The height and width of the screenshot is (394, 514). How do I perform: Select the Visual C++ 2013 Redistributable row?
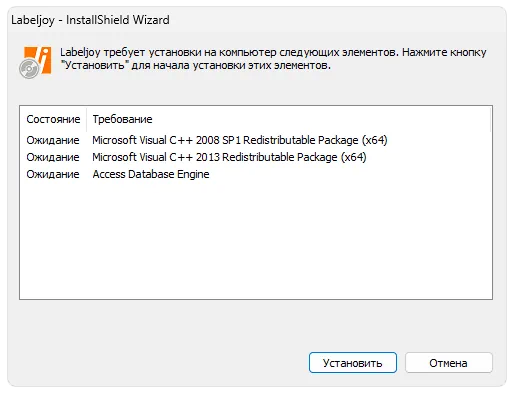pyautogui.click(x=256, y=157)
